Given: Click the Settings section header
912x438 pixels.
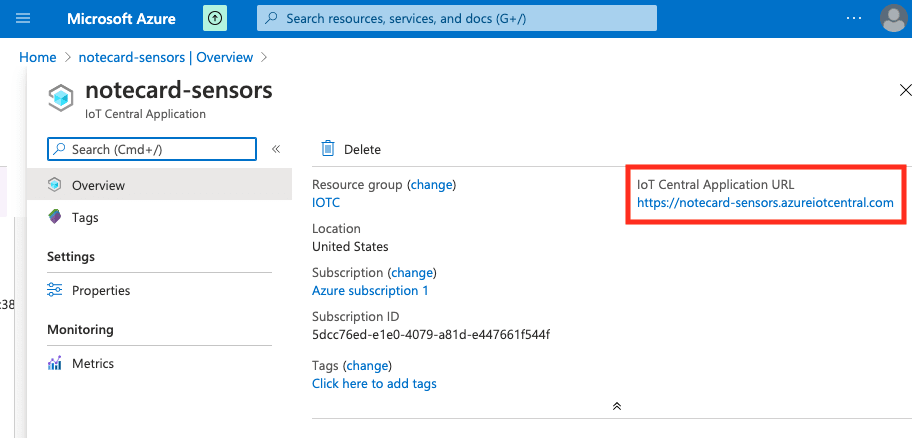Looking at the screenshot, I should 71,257.
